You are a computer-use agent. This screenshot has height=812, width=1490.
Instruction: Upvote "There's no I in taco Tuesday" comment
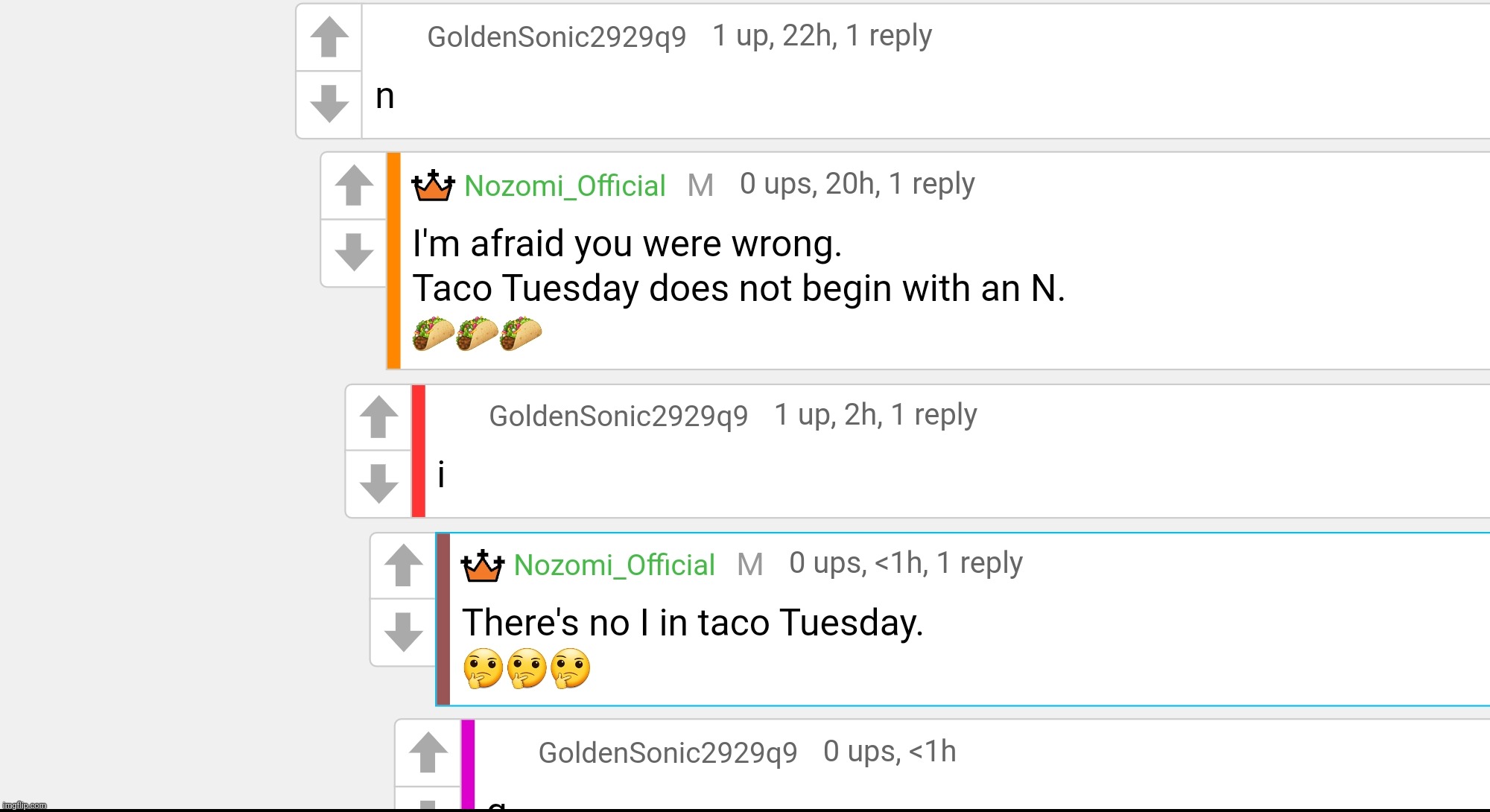tap(403, 565)
